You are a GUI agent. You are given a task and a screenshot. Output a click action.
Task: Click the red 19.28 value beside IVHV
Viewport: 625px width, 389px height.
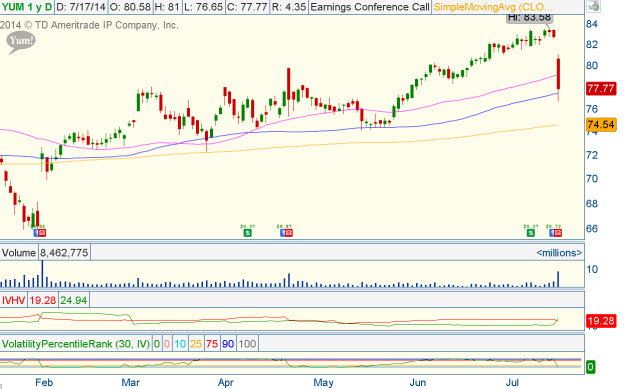(x=43, y=300)
